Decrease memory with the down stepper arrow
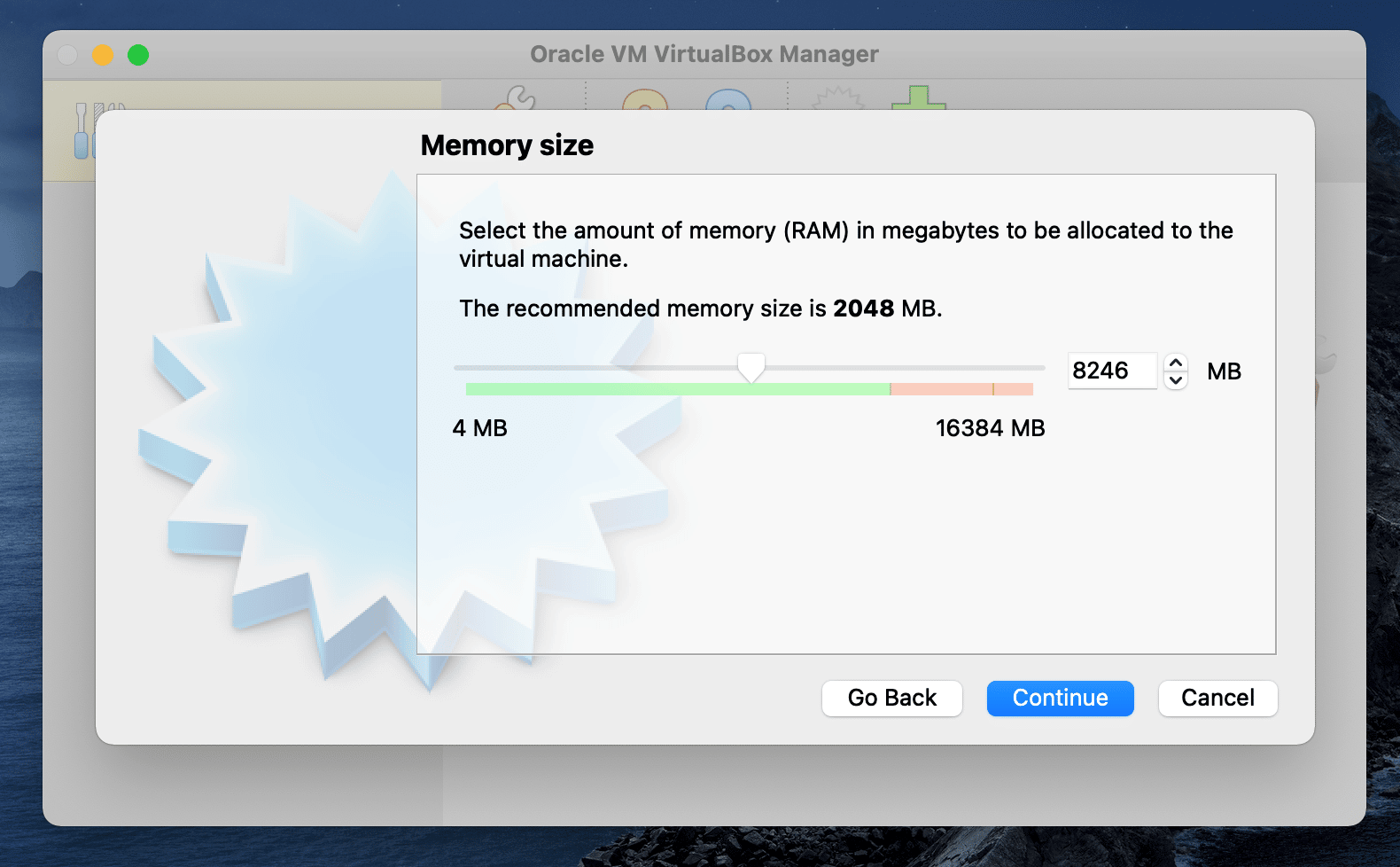This screenshot has width=1400, height=867. pyautogui.click(x=1175, y=380)
